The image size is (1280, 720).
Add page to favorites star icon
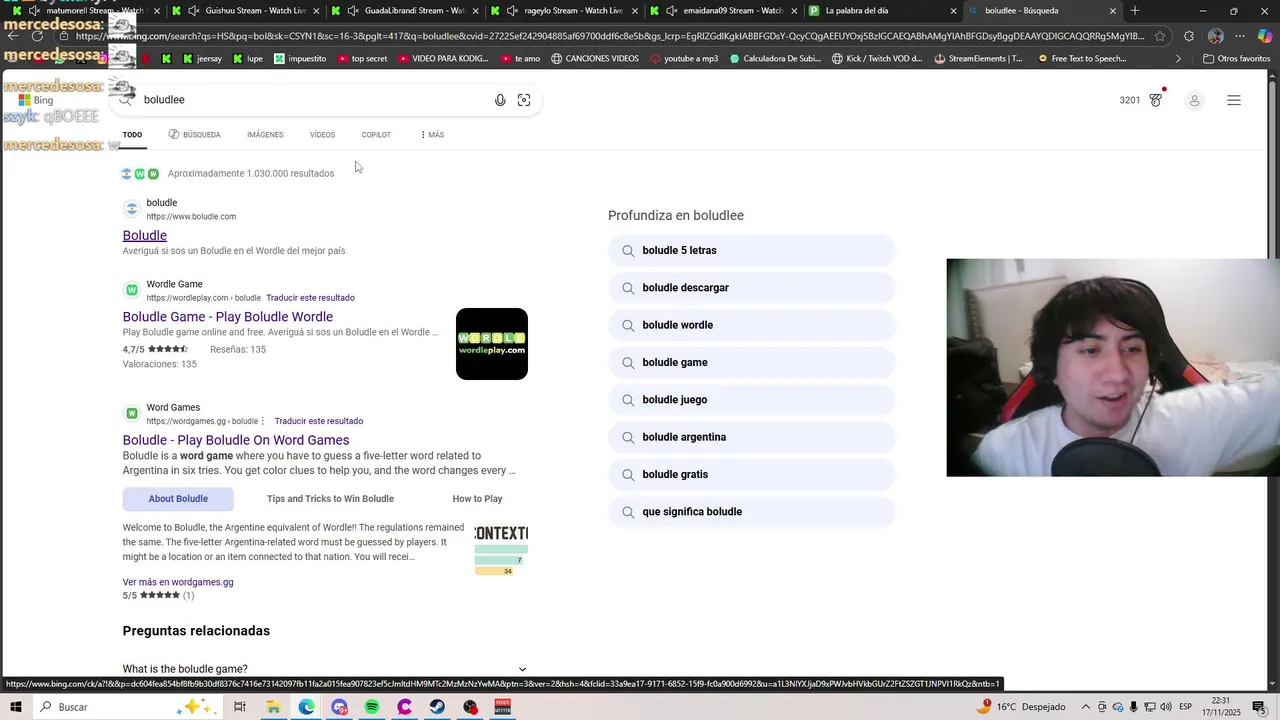pos(1160,36)
